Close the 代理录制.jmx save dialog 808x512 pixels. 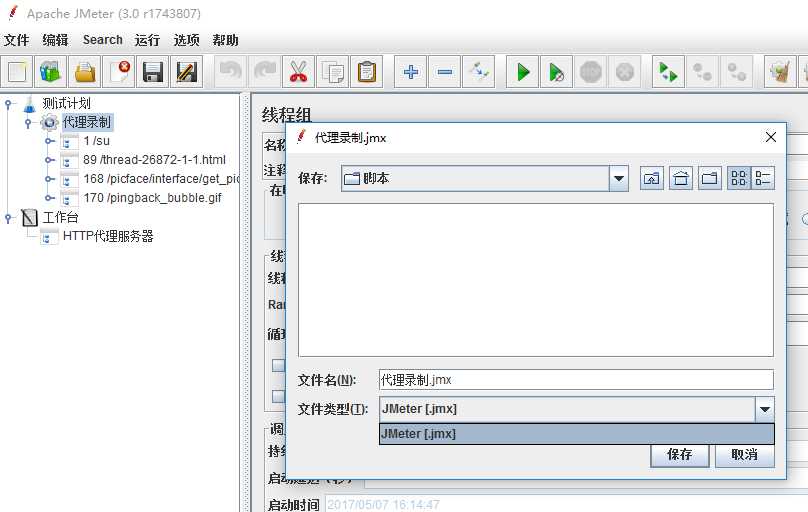(x=770, y=137)
